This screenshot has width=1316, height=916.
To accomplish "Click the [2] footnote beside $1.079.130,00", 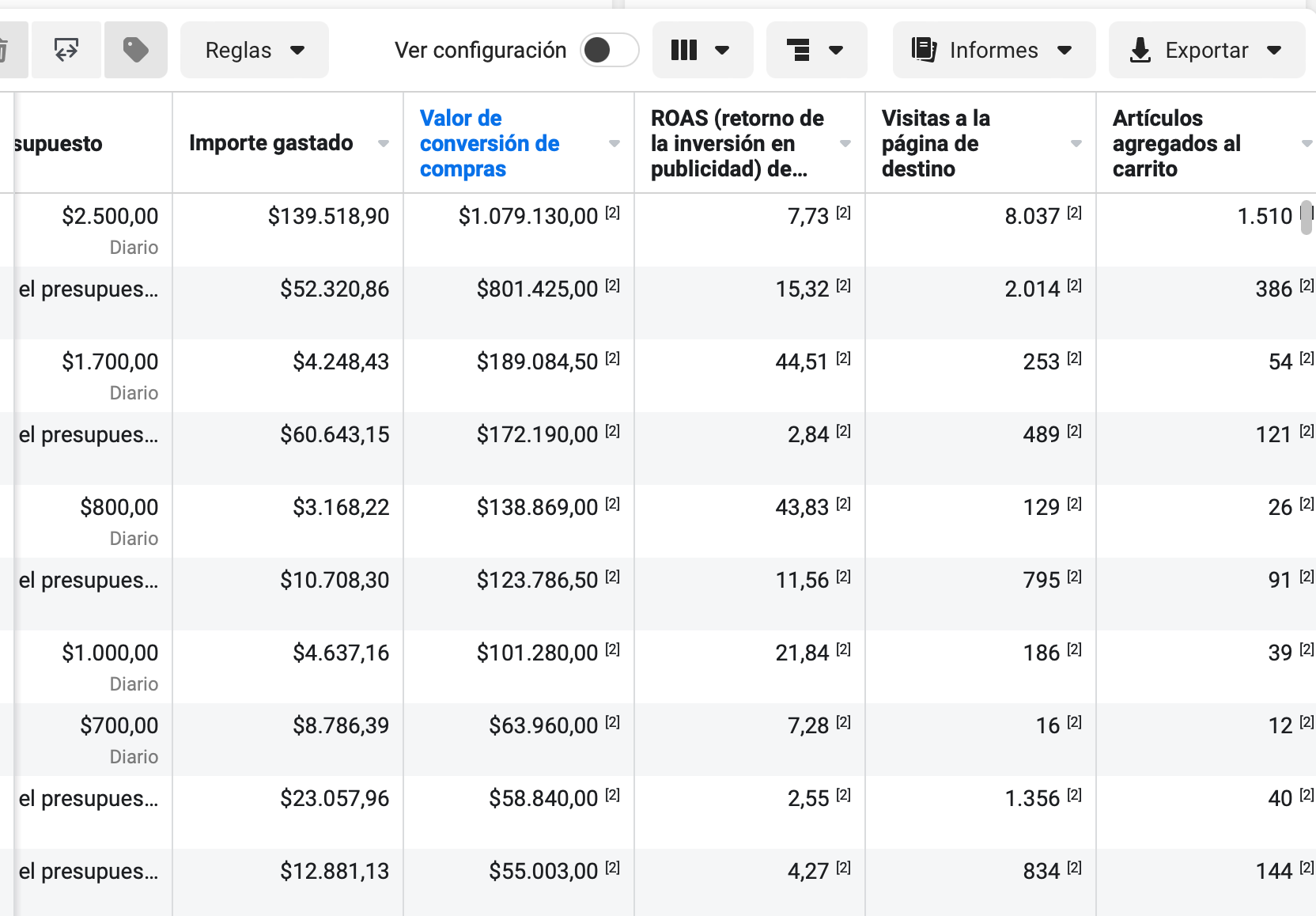I will (x=612, y=213).
